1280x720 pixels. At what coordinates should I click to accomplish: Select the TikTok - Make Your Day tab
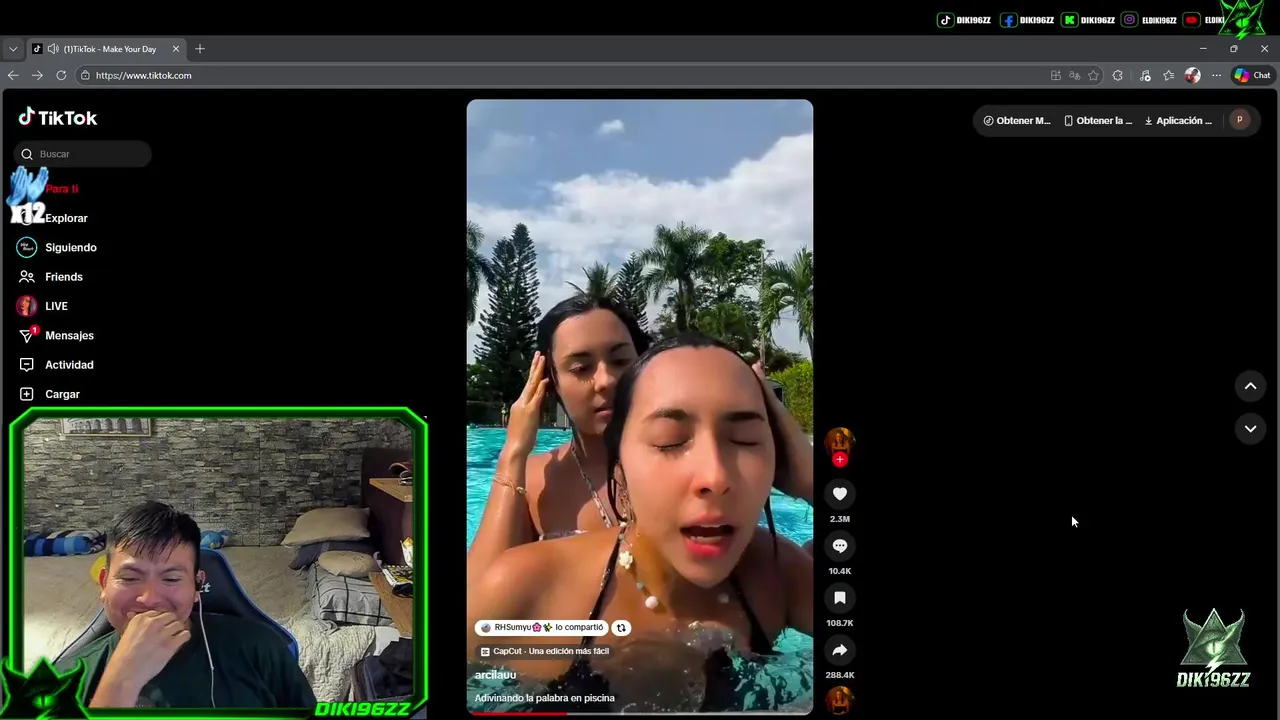pyautogui.click(x=107, y=49)
